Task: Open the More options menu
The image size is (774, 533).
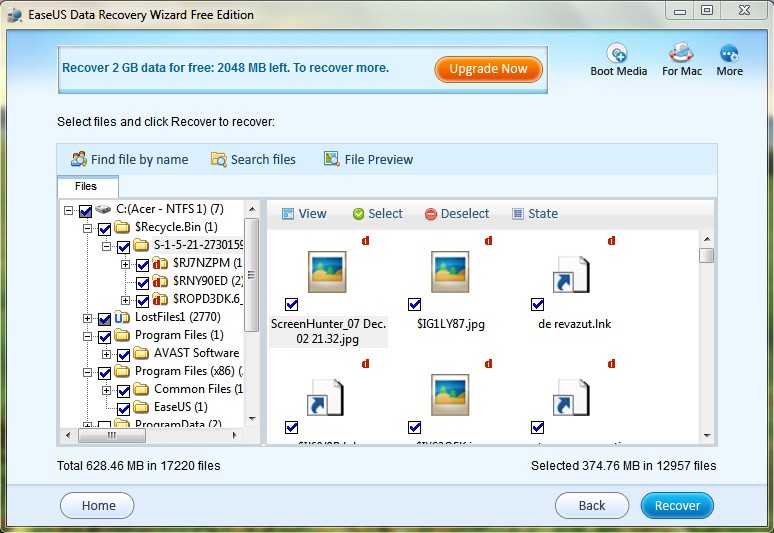Action: [x=729, y=60]
